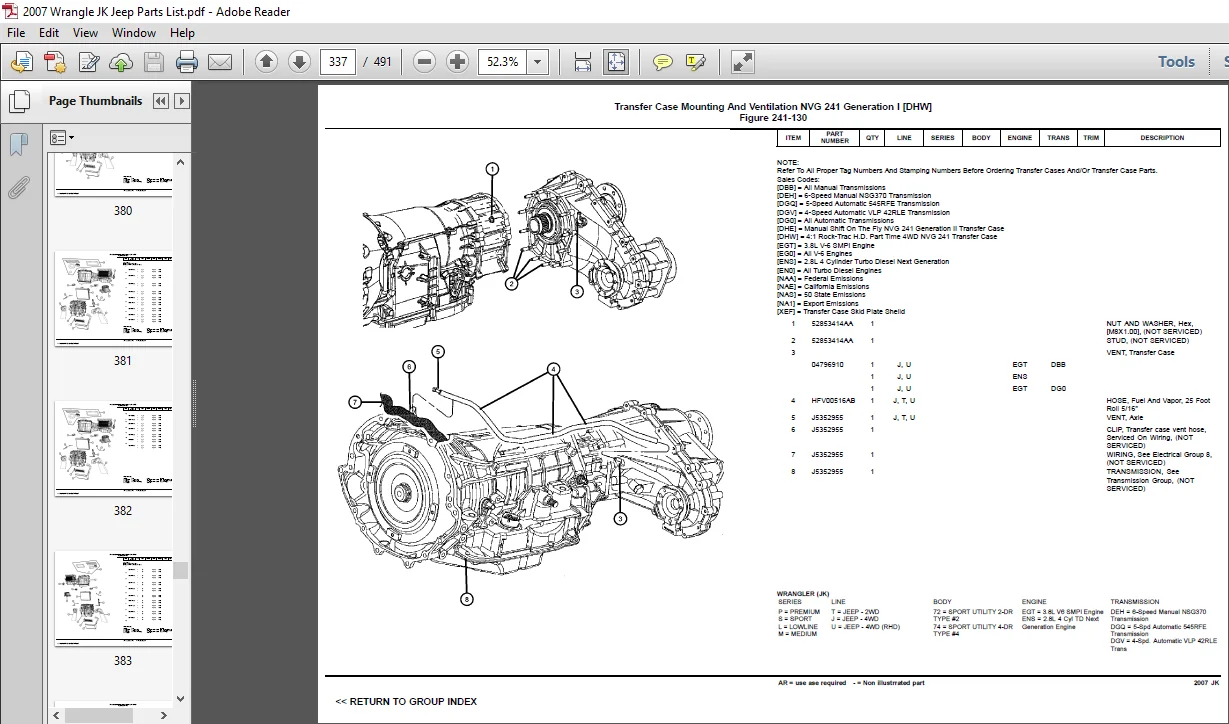Click page label 380 text
1229x724 pixels.
coord(122,211)
